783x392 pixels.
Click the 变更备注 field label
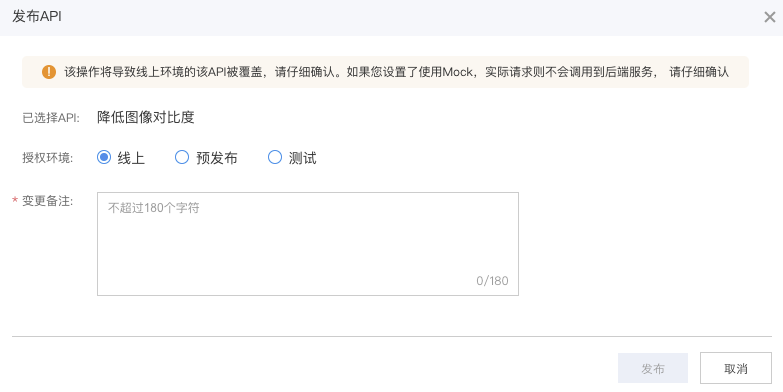point(47,201)
